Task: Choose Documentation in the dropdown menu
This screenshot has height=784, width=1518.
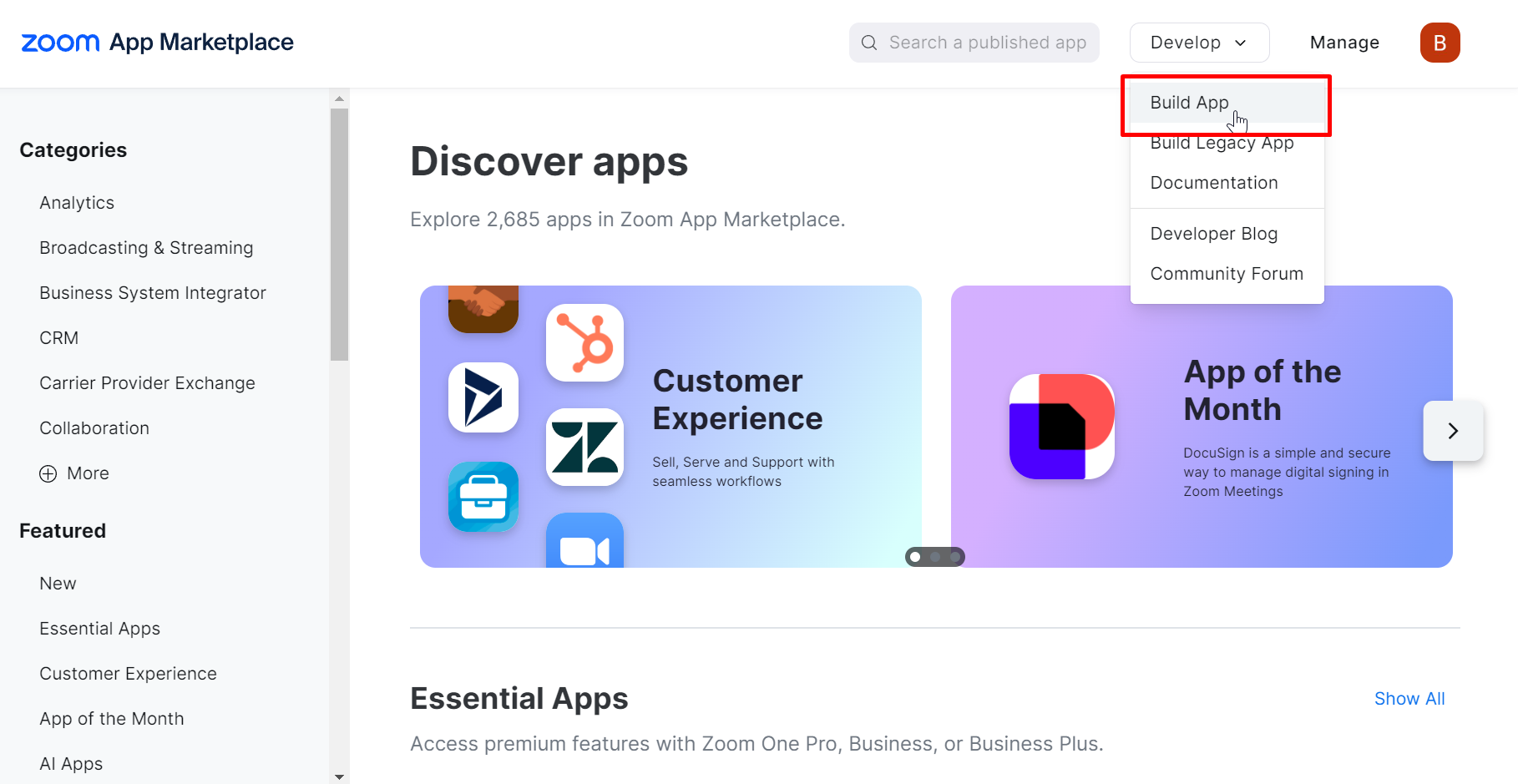Action: pos(1213,183)
